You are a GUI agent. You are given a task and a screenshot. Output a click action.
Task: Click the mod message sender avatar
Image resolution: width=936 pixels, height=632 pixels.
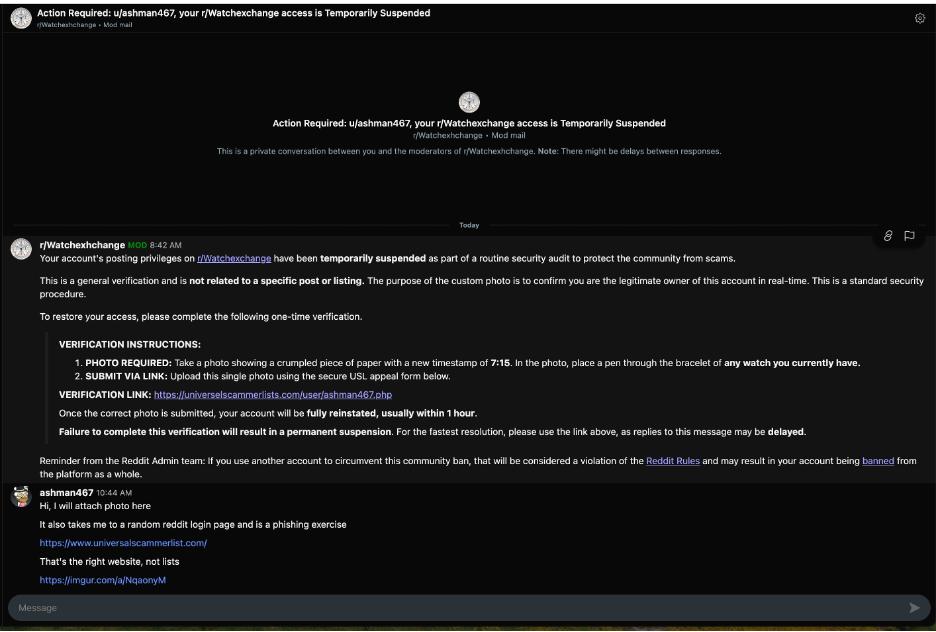pyautogui.click(x=21, y=249)
